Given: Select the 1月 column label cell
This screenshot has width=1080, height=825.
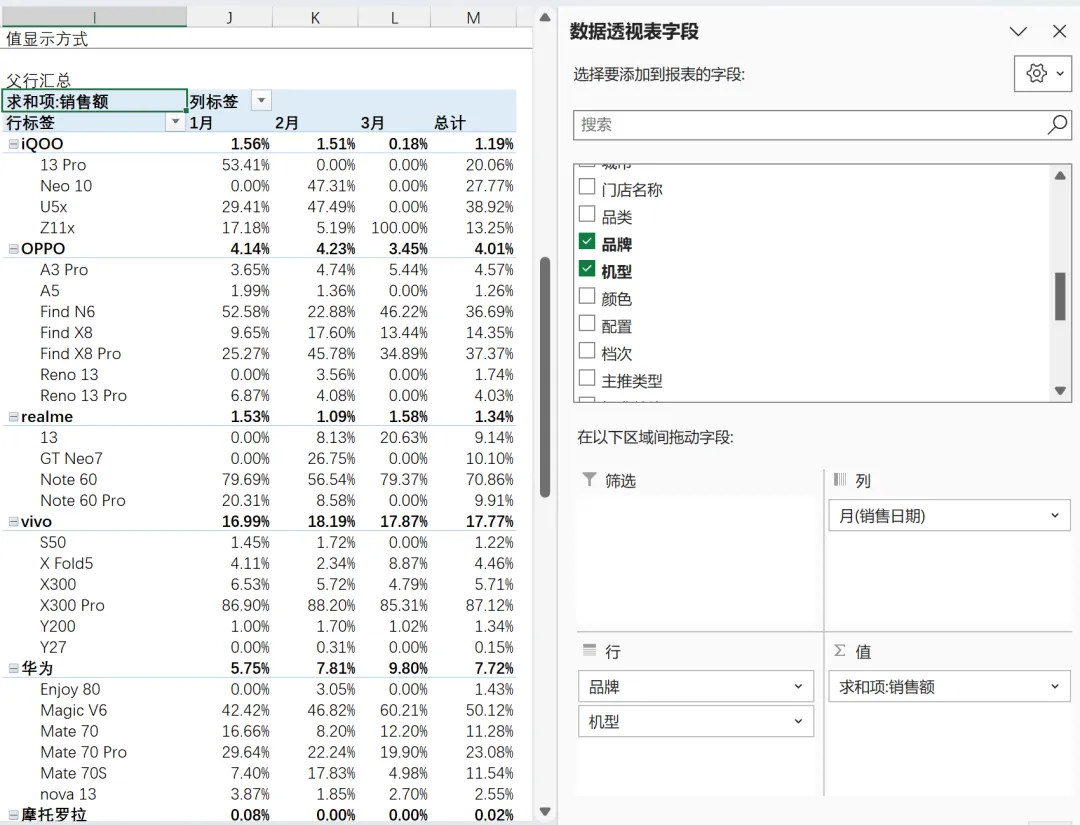Looking at the screenshot, I should [x=201, y=123].
